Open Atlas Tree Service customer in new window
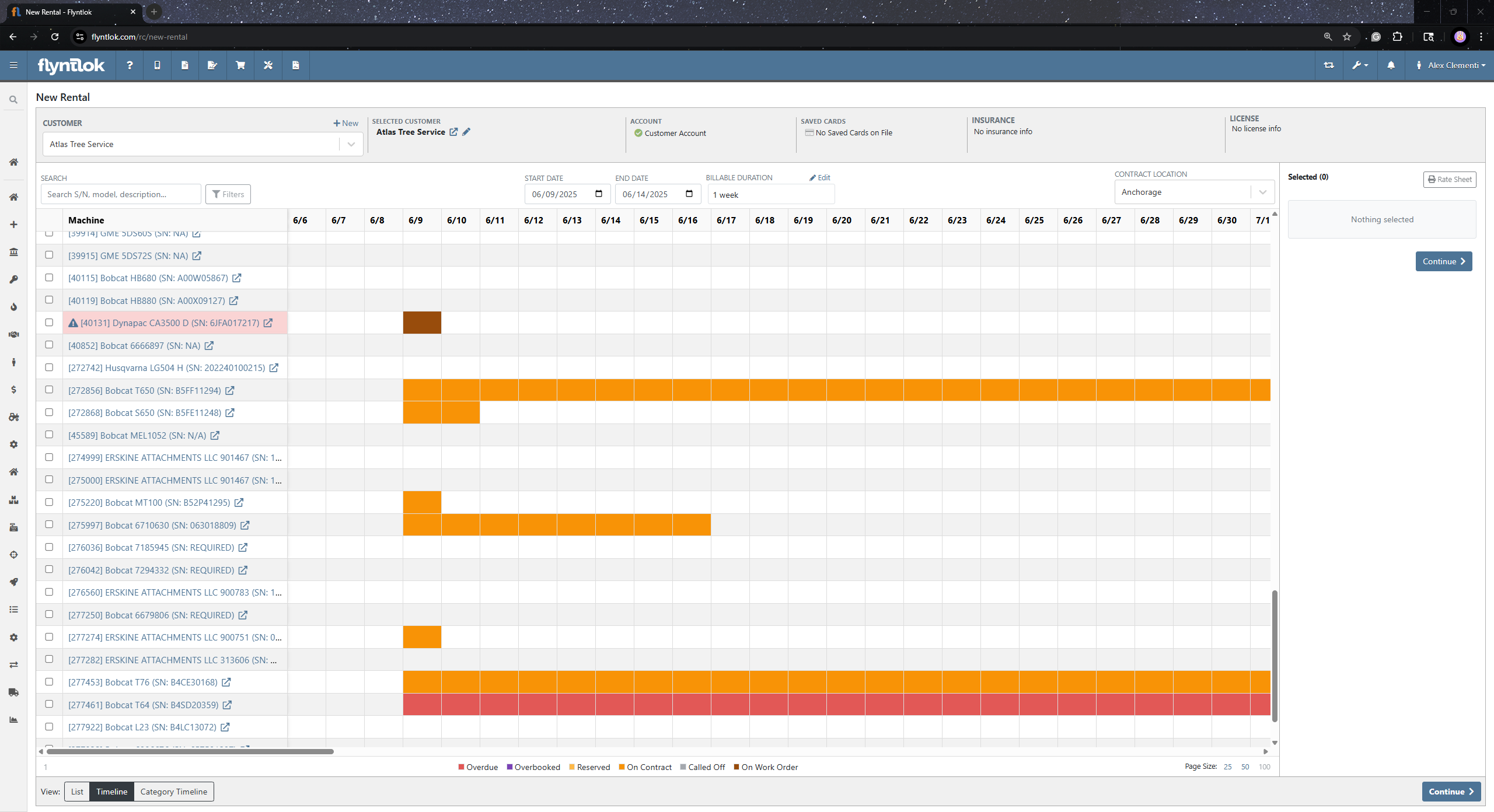 (453, 132)
